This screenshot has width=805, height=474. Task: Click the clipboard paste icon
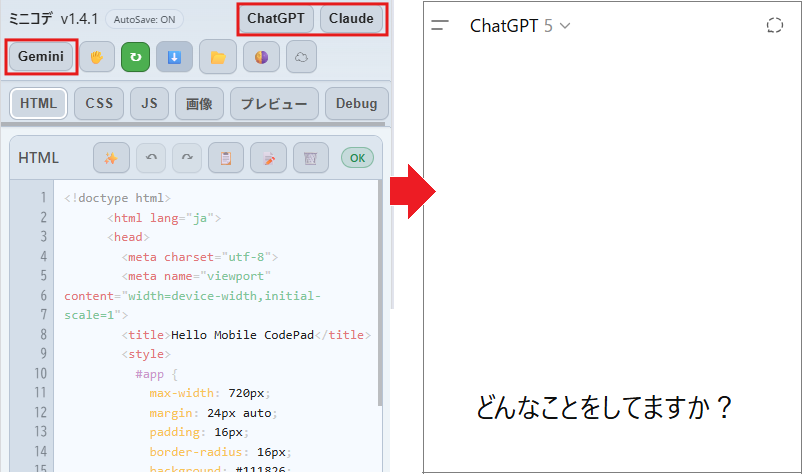click(226, 158)
